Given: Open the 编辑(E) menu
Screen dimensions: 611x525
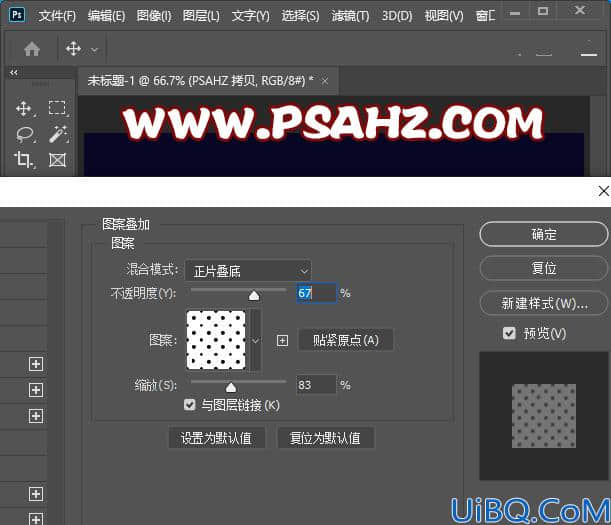Looking at the screenshot, I should (x=106, y=16).
